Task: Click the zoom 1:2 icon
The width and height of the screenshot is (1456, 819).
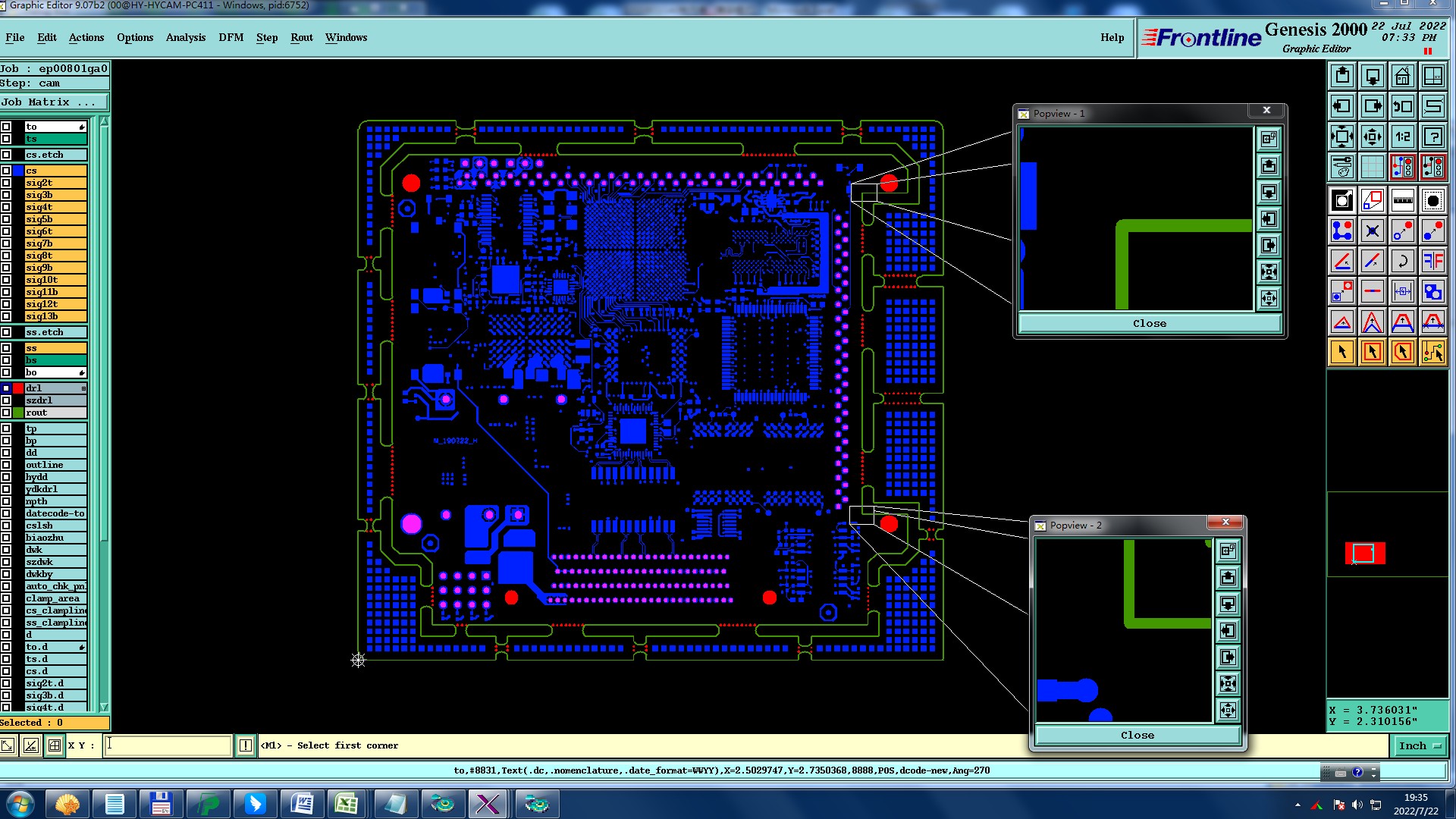Action: tap(1402, 136)
